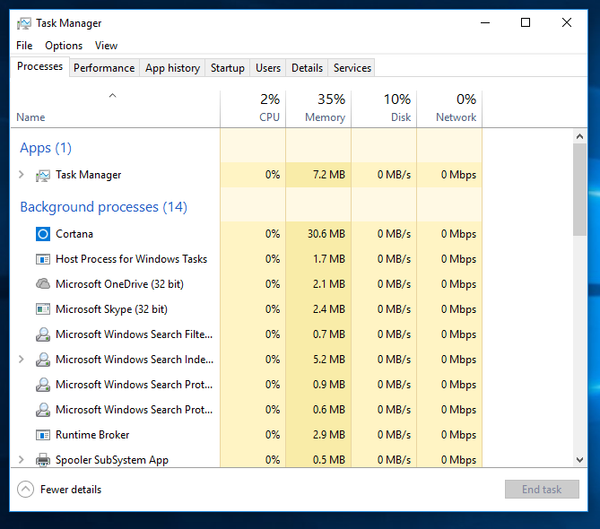The image size is (600, 529).
Task: Open the Options menu
Action: 64,45
